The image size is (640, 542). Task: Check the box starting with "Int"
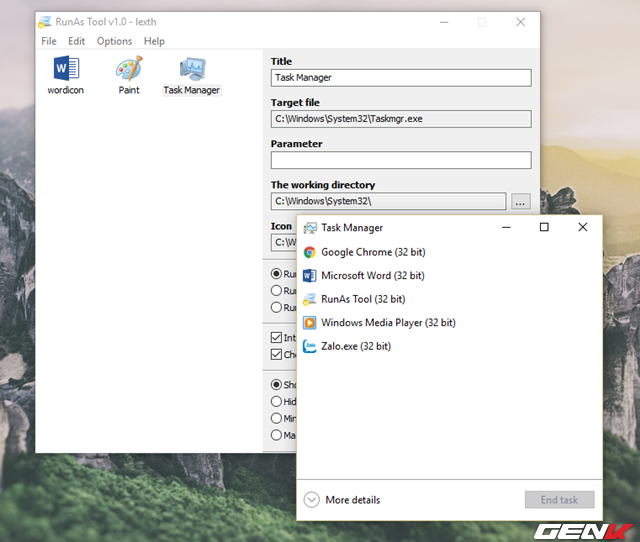coord(277,338)
